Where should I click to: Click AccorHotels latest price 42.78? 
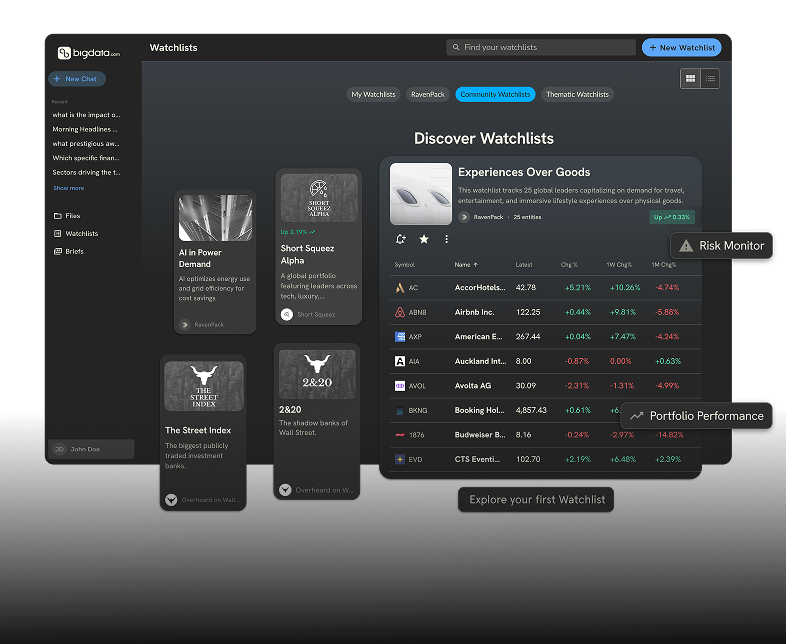526,288
